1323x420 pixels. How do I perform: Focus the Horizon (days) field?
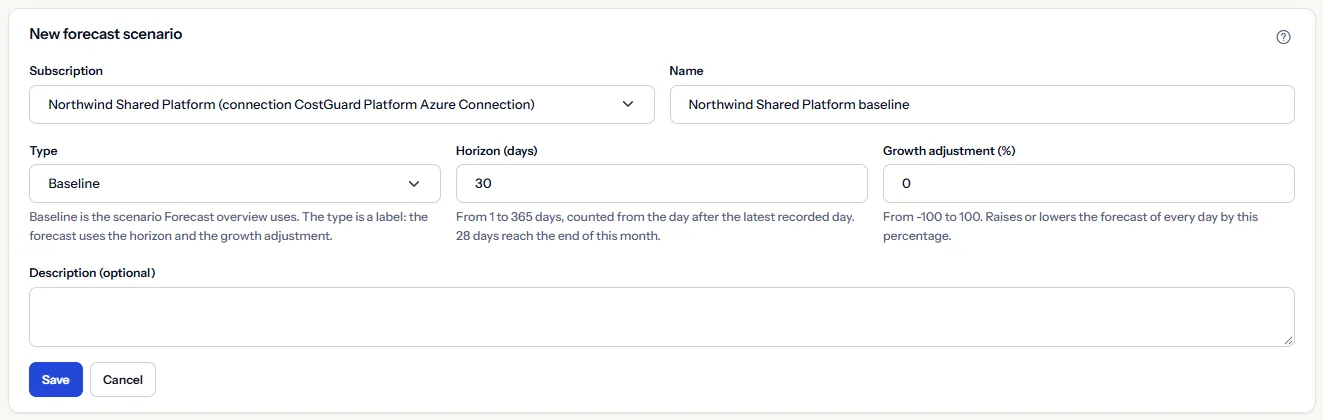coord(662,184)
